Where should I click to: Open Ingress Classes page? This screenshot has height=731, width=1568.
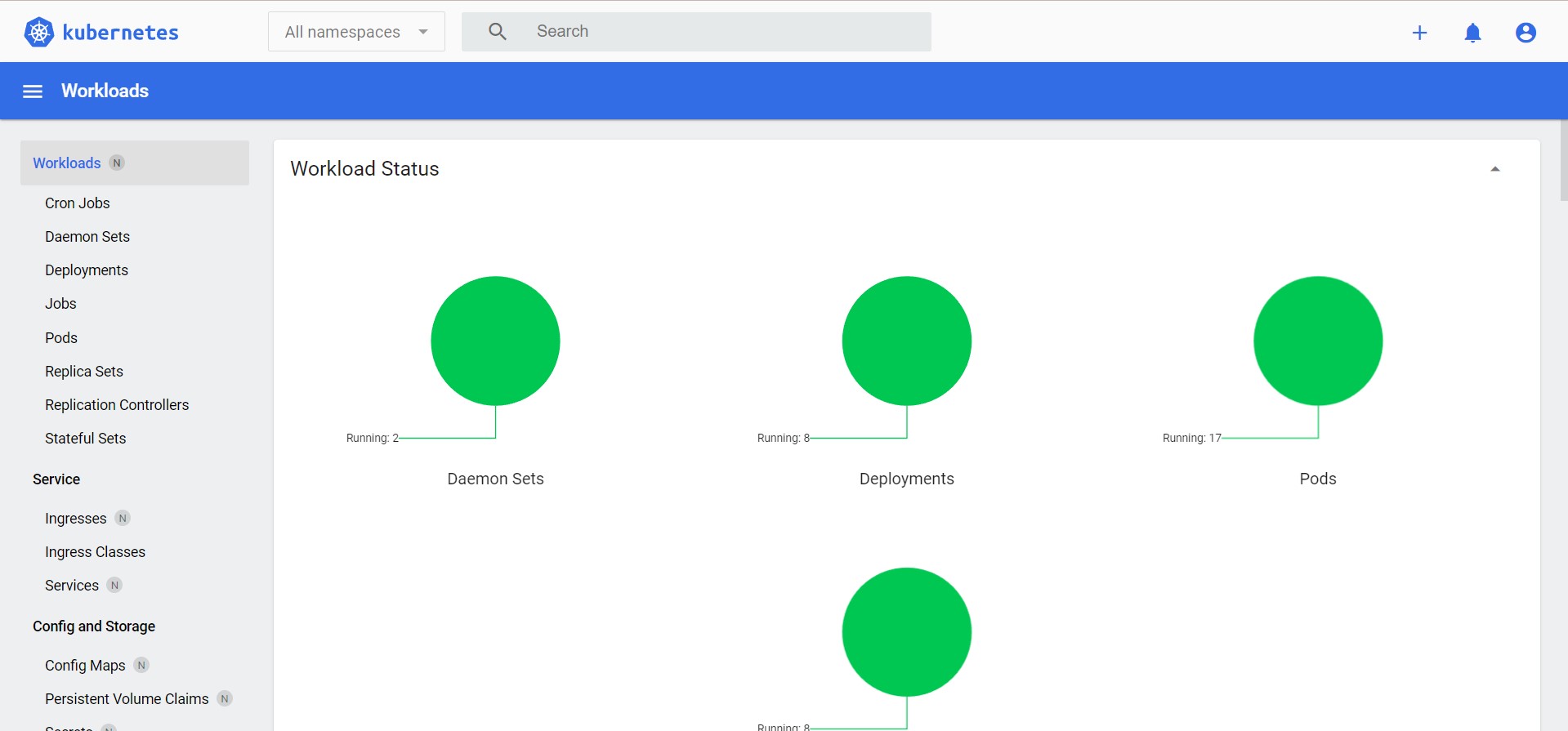[95, 551]
